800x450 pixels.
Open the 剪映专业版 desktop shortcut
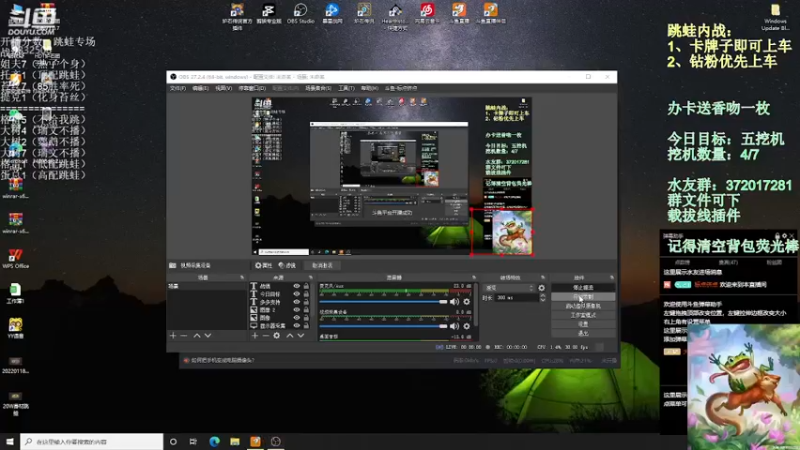pos(268,14)
